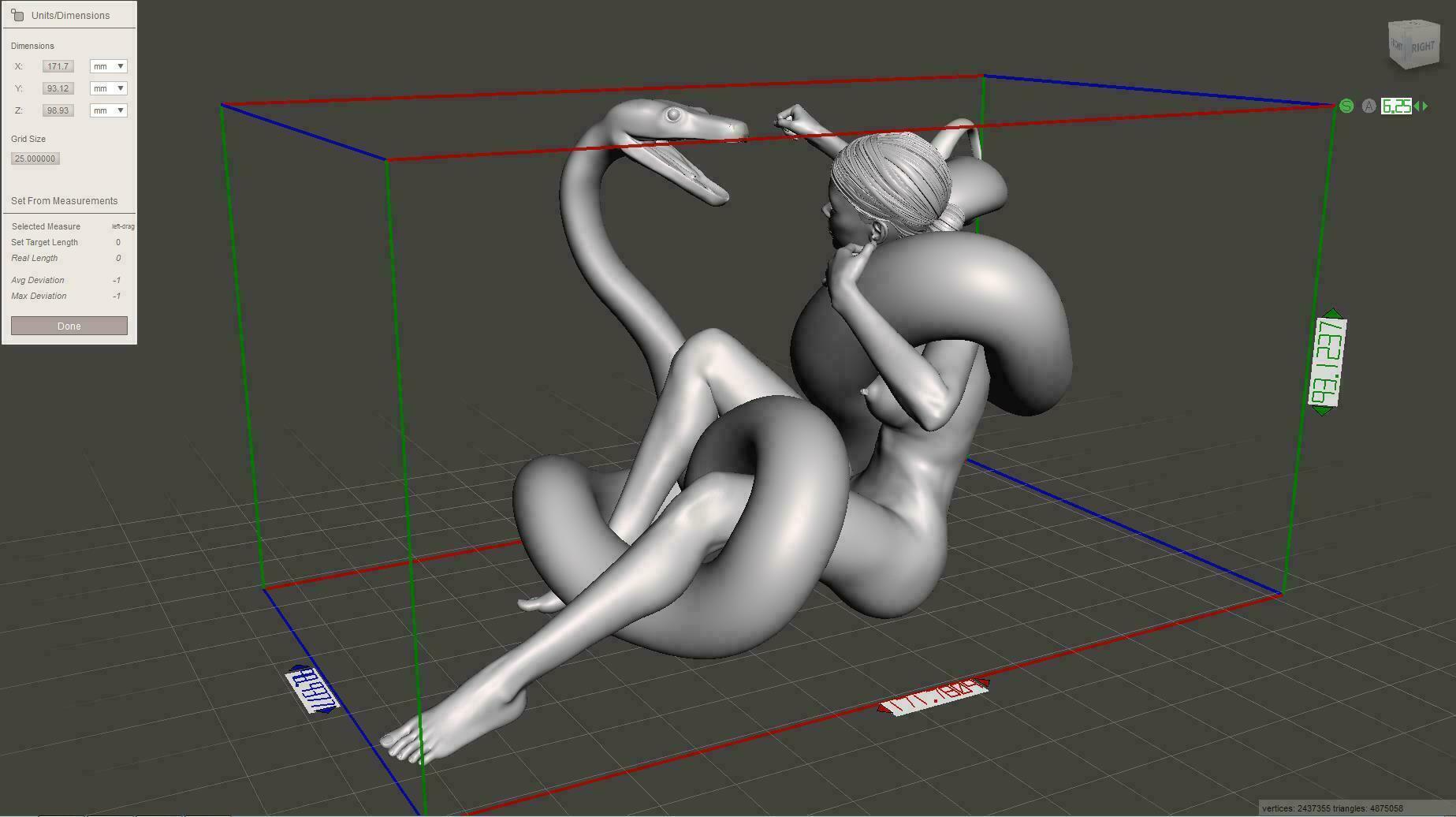
Task: Click the up arrow above the green height label
Action: tap(1332, 313)
